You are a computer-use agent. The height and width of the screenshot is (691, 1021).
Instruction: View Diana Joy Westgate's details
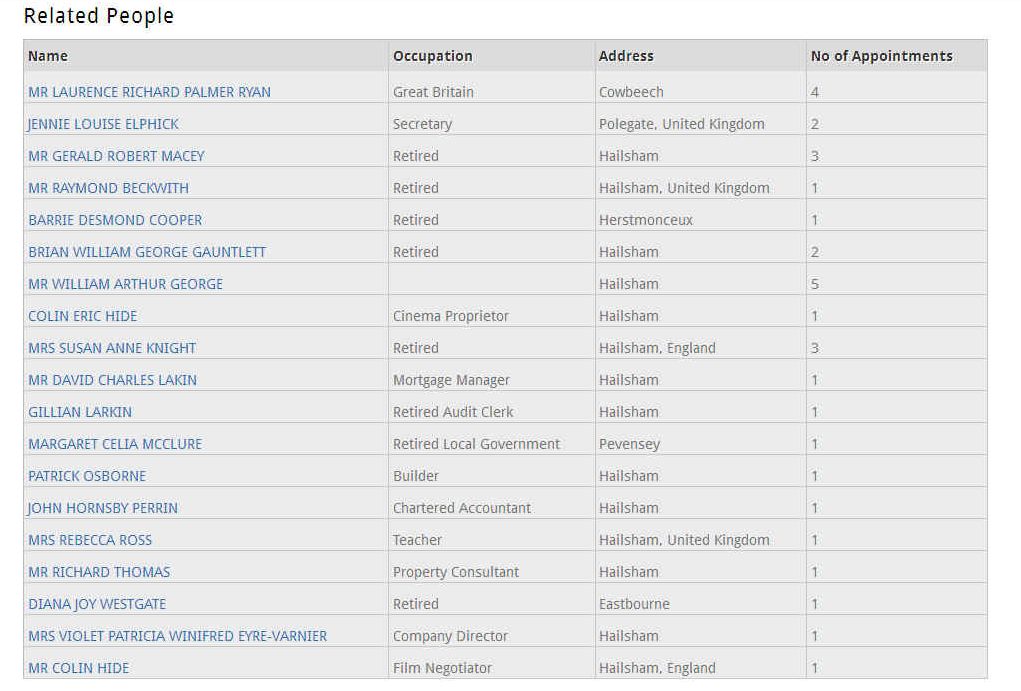(x=97, y=604)
